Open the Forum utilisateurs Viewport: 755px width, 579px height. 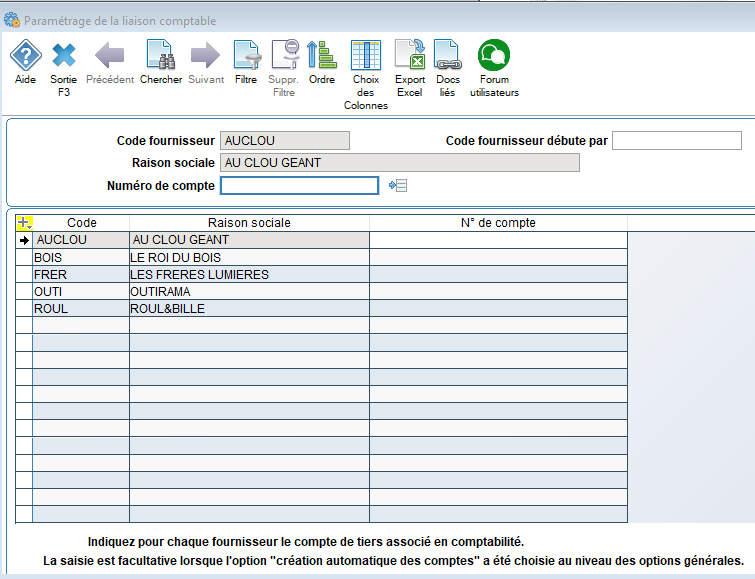[x=494, y=55]
